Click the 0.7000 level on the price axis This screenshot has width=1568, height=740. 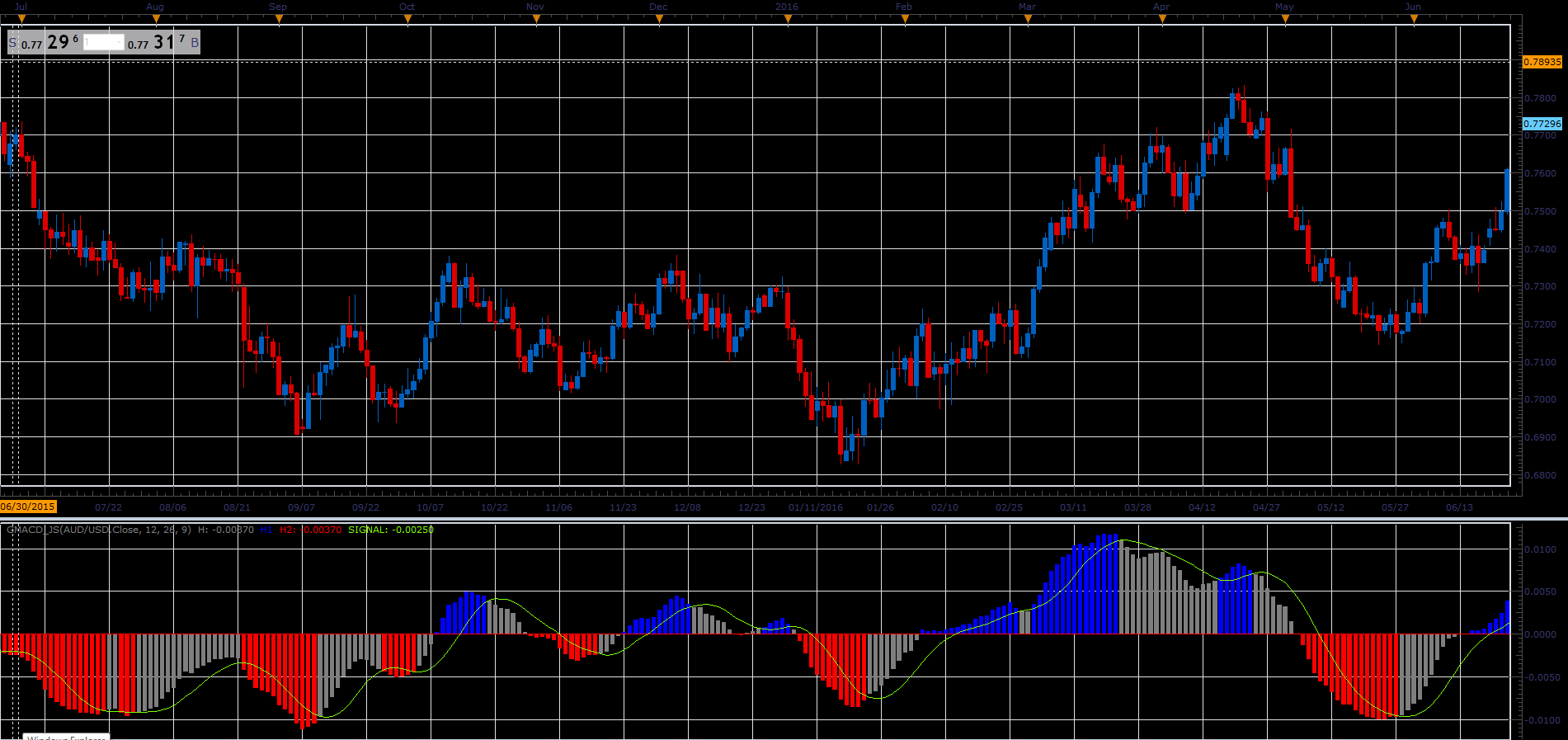coord(1540,399)
